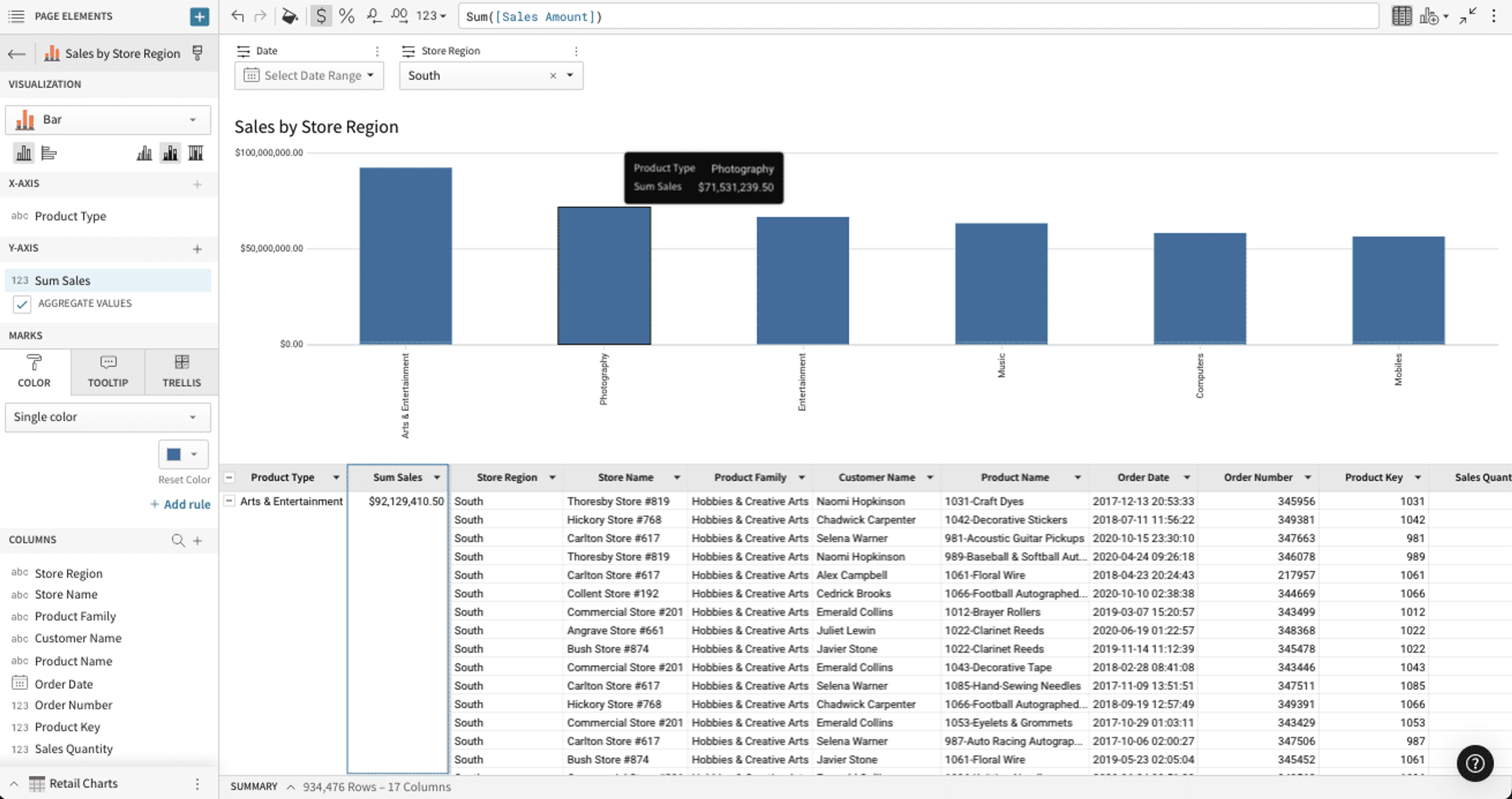
Task: Add a column to the X-Axis
Action: click(197, 185)
